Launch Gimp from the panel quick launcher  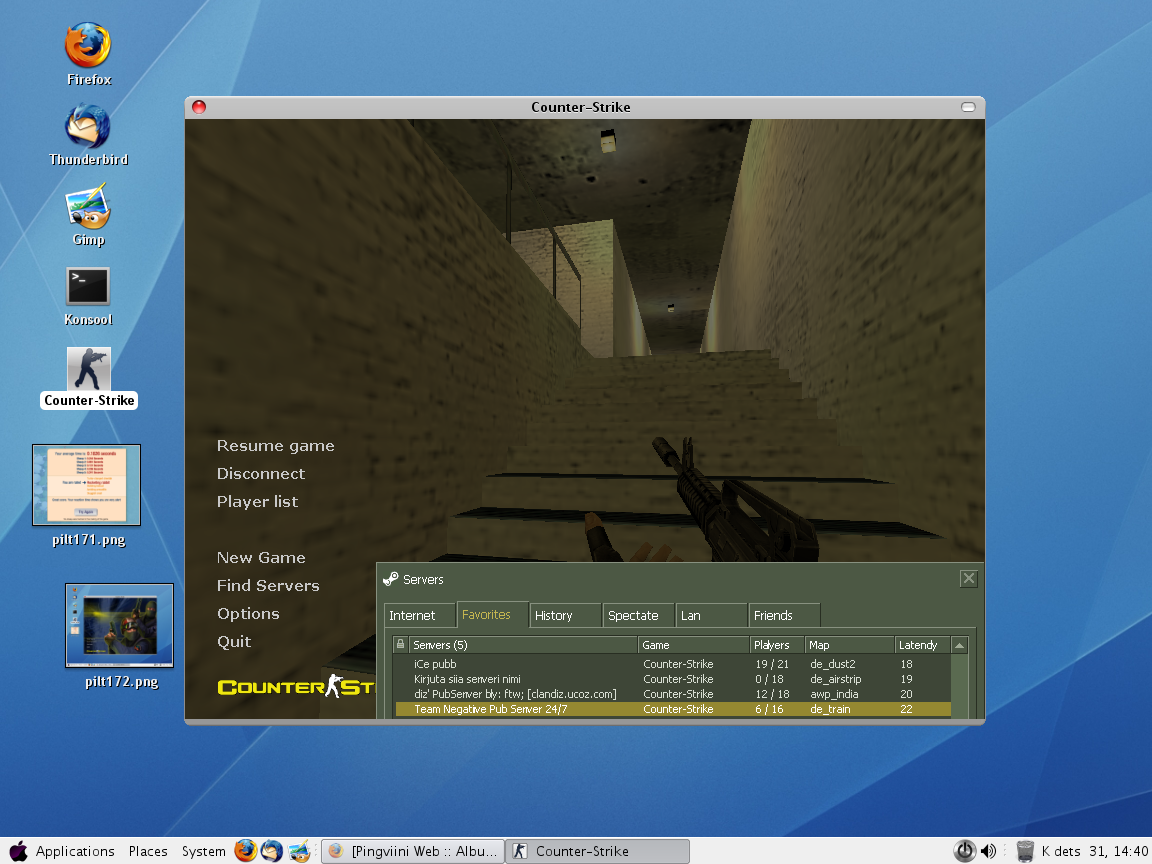click(299, 851)
